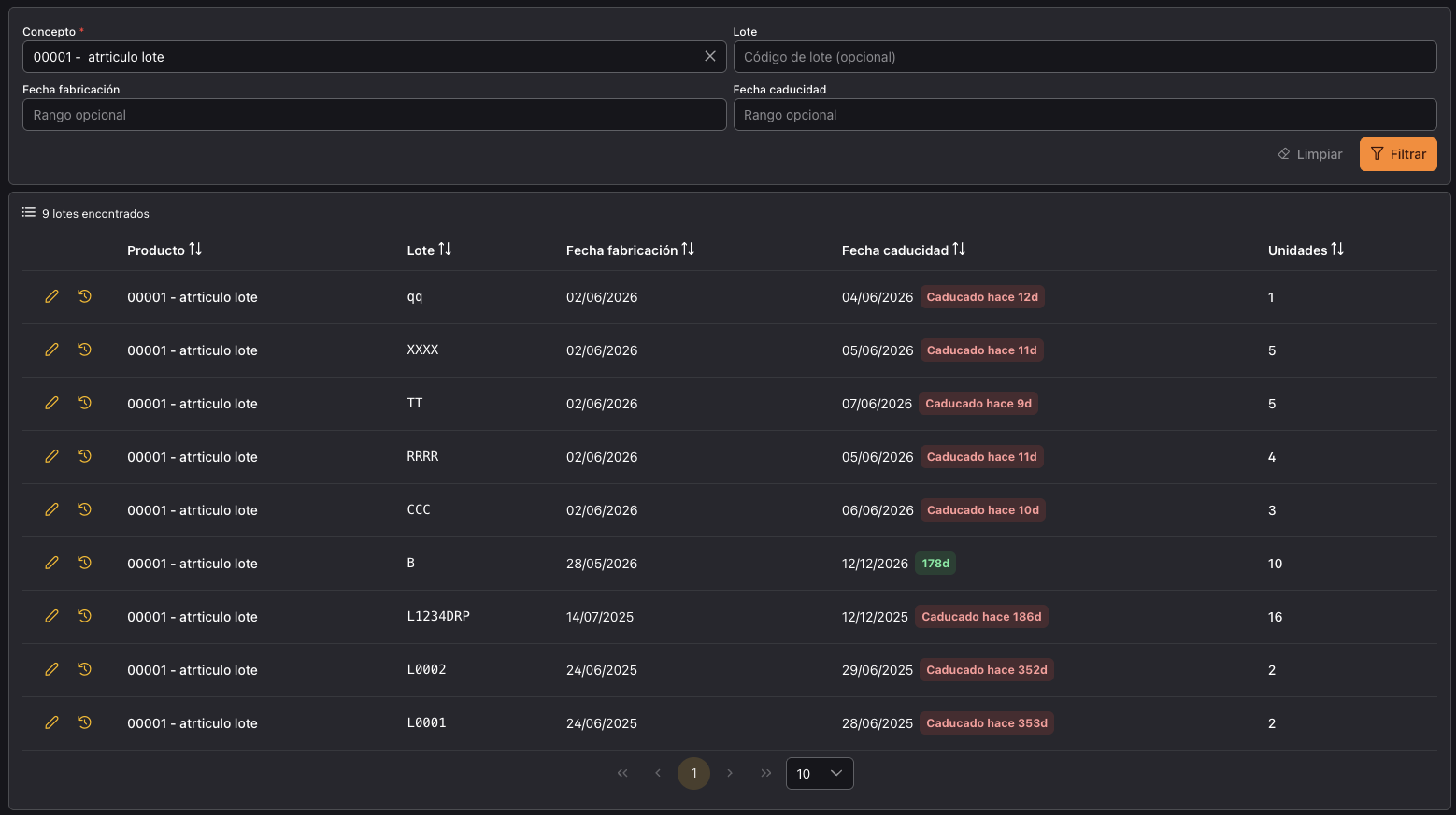Open rows per page dropdown showing 10

[820, 773]
